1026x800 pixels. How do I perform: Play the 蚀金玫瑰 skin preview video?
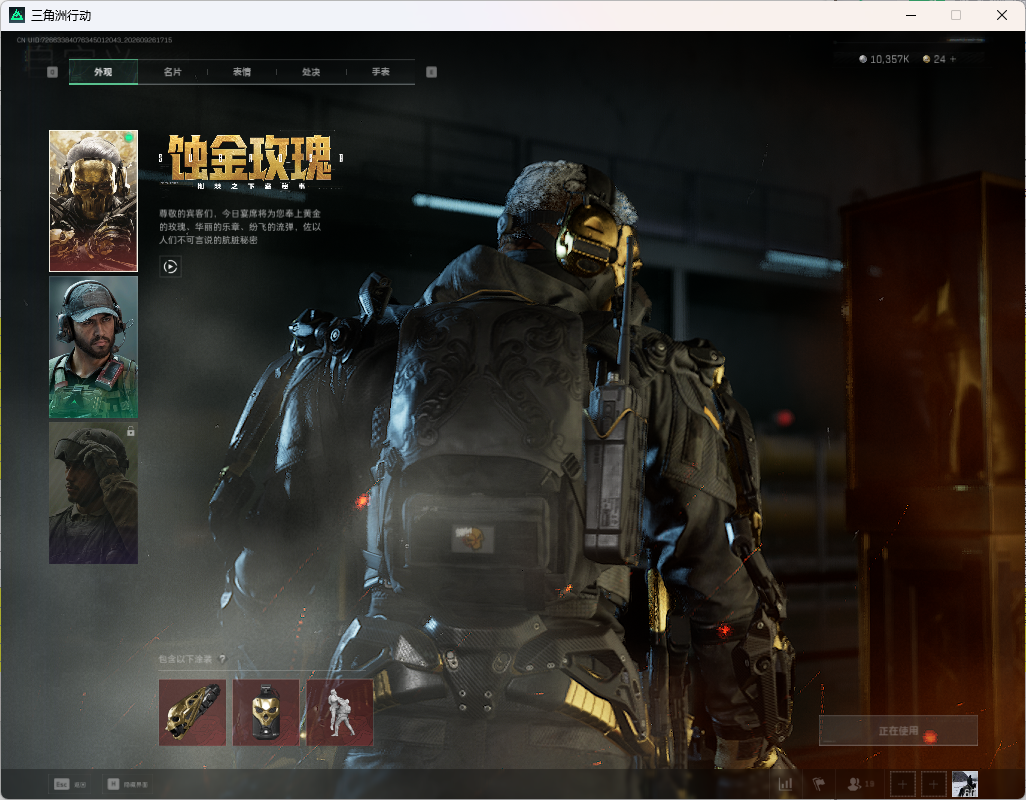(170, 266)
